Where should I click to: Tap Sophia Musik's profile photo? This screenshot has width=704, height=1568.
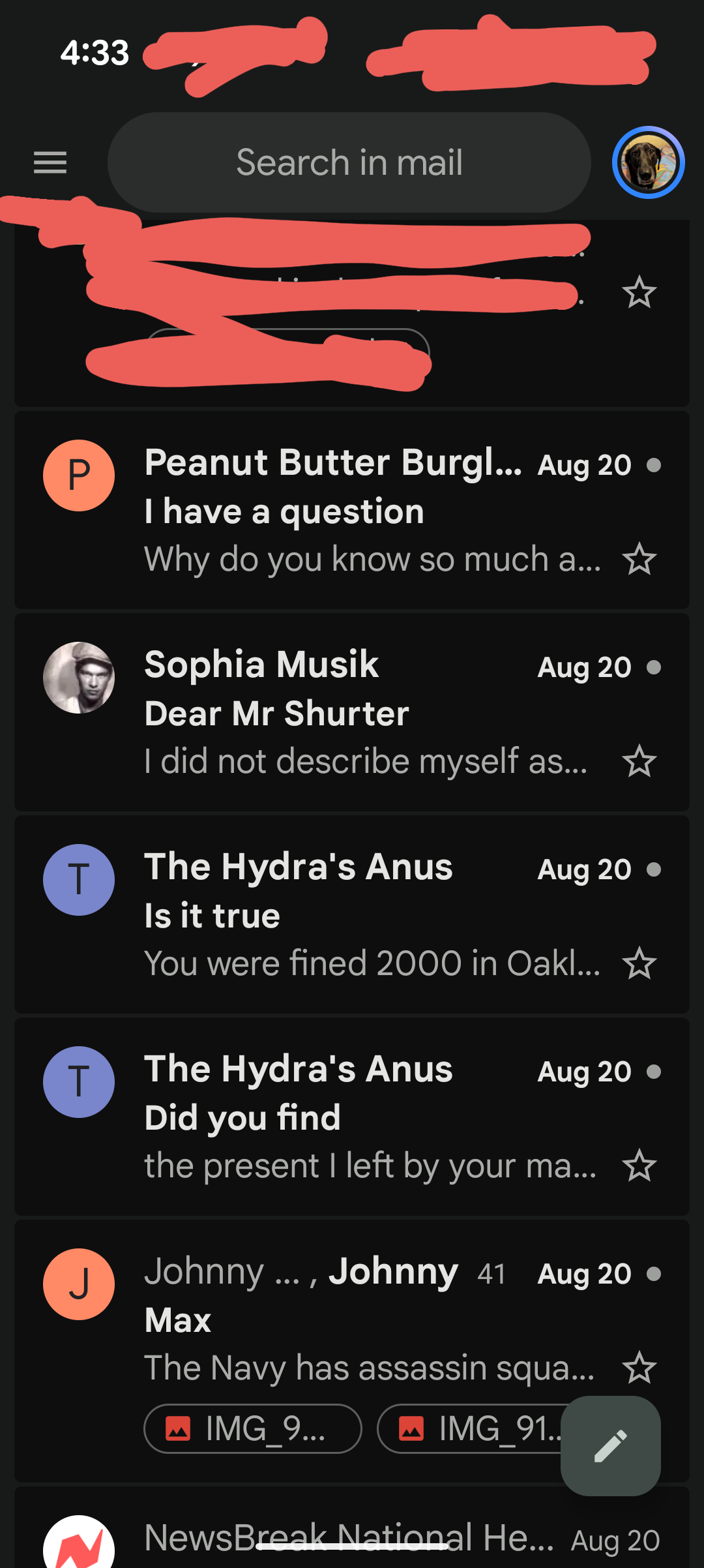pos(79,678)
